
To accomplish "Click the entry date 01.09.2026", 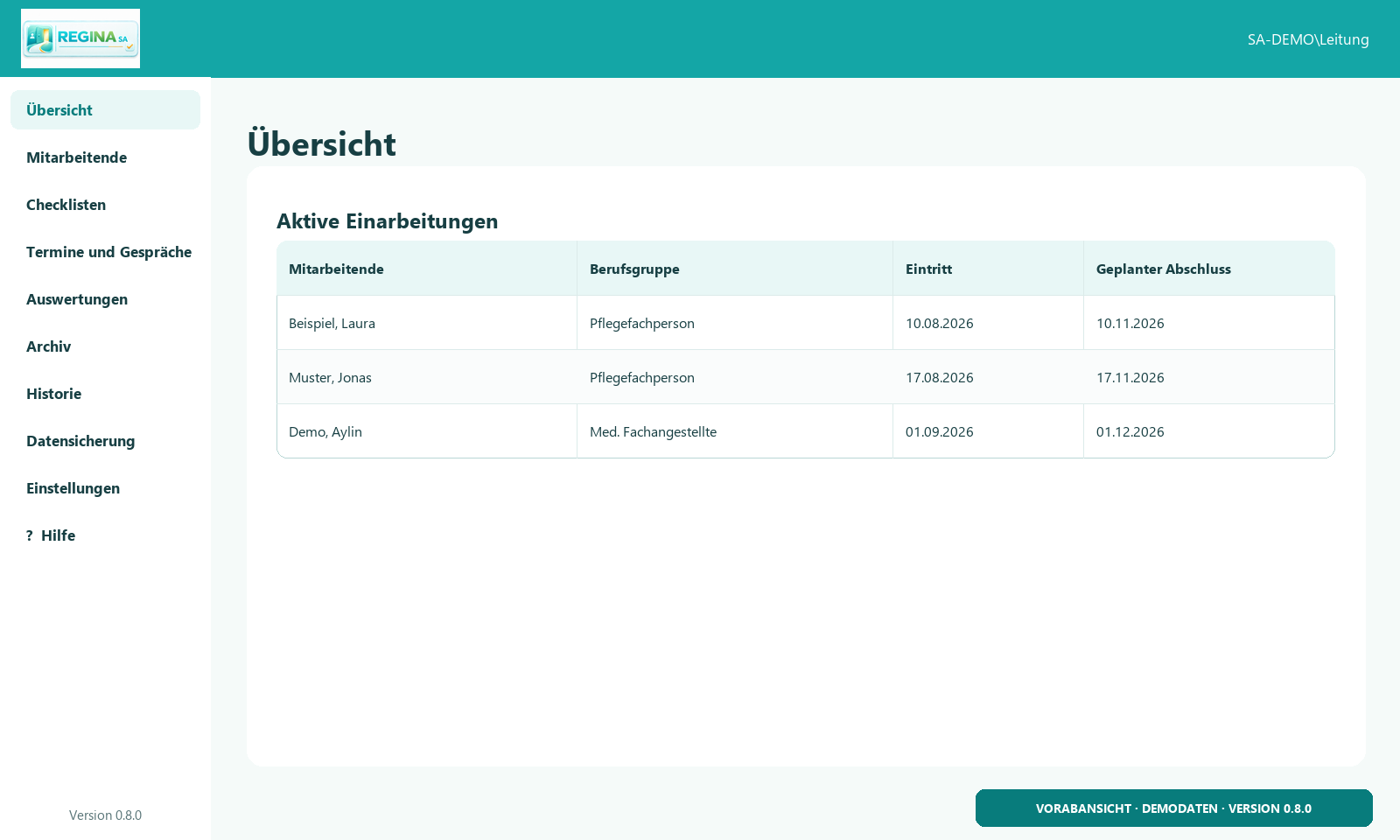I will coord(940,431).
